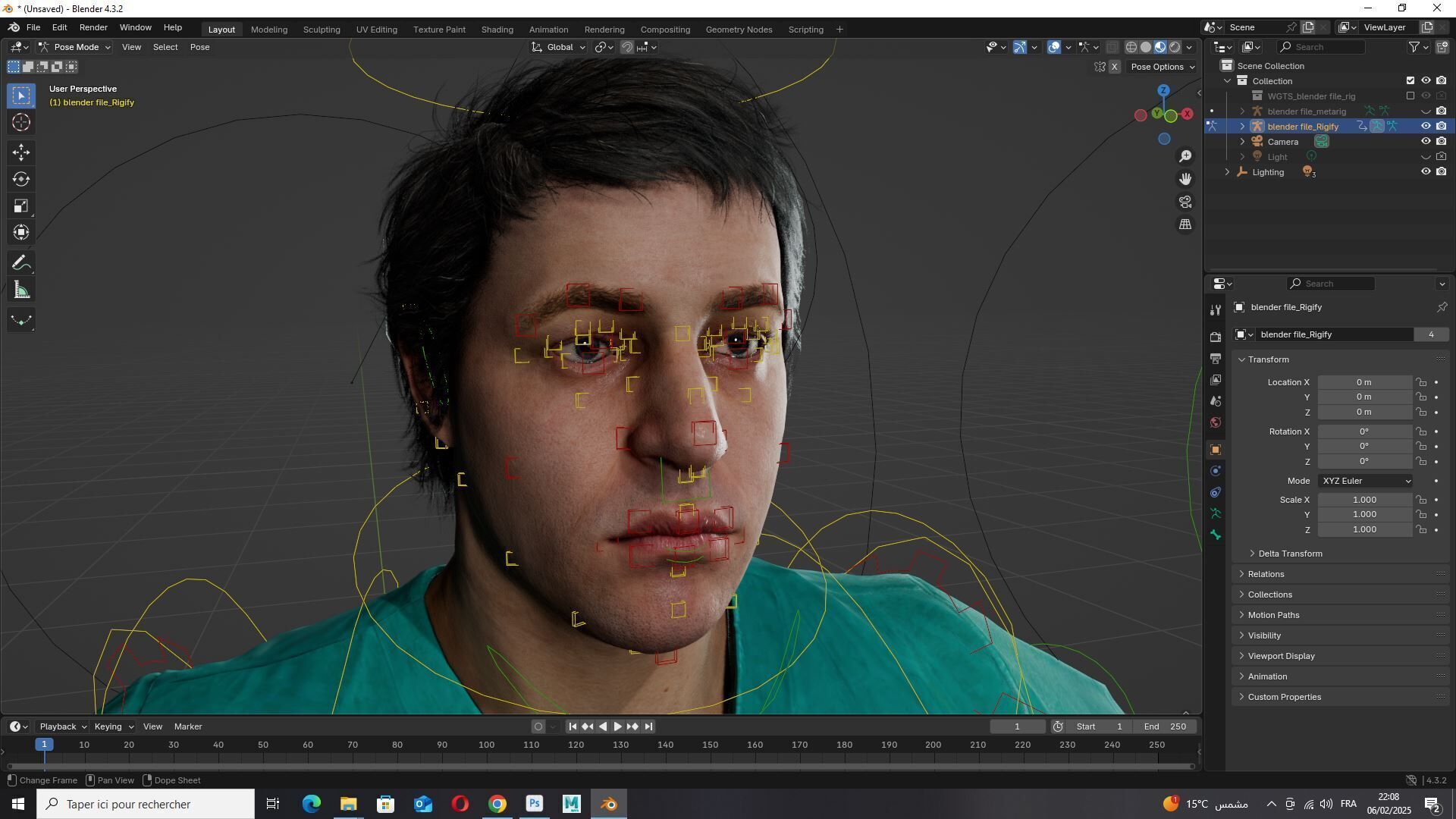This screenshot has height=819, width=1456.
Task: Click the Scale X value slider
Action: [x=1364, y=500]
